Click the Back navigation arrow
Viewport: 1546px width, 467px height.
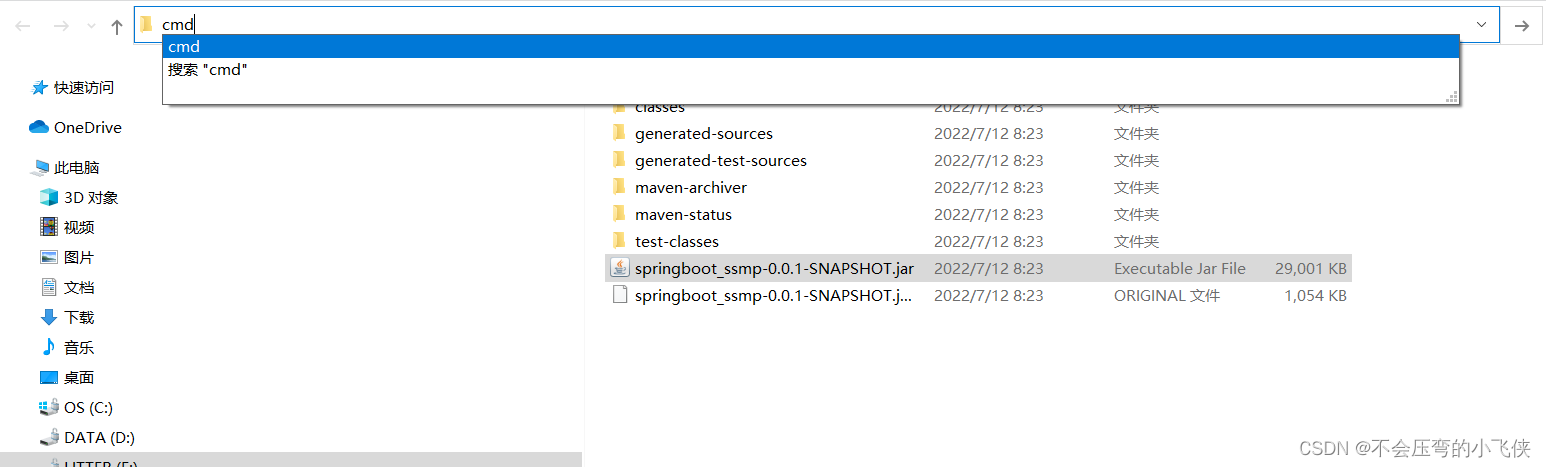tap(23, 26)
